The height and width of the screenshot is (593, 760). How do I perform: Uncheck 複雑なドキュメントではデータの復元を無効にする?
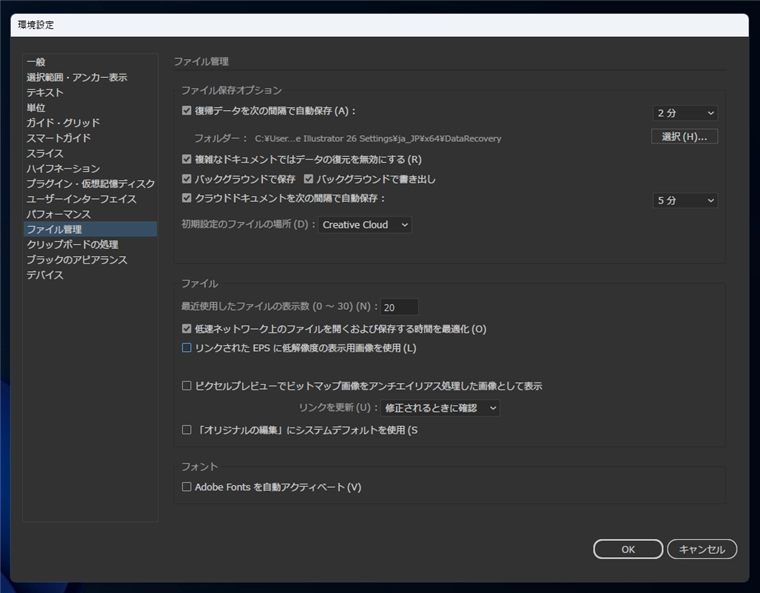click(x=187, y=159)
